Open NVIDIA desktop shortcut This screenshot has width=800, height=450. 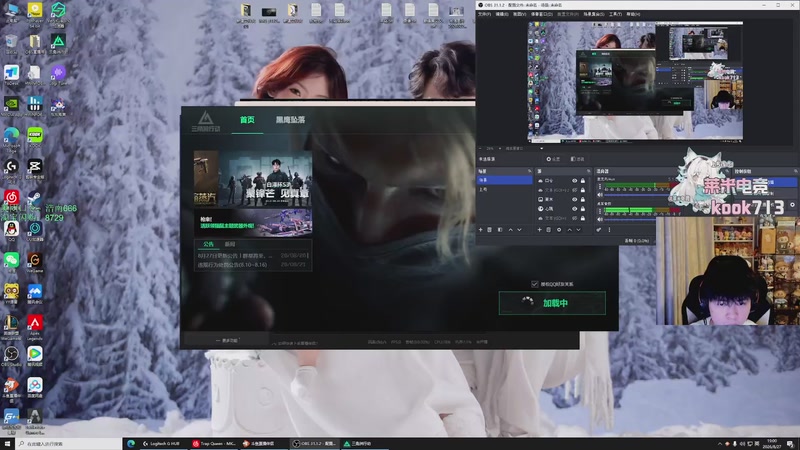(x=11, y=107)
